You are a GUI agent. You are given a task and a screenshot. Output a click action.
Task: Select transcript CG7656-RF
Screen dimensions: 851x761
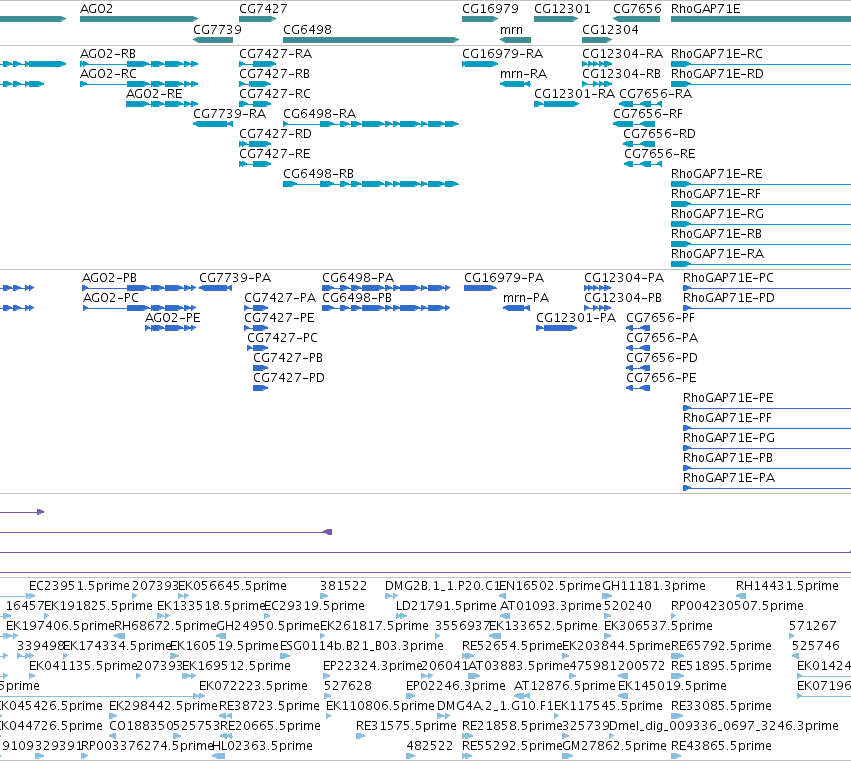(634, 124)
